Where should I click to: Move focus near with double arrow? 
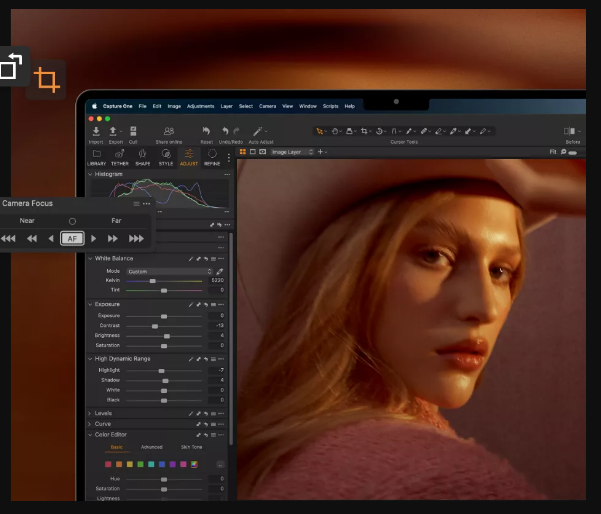tap(32, 238)
